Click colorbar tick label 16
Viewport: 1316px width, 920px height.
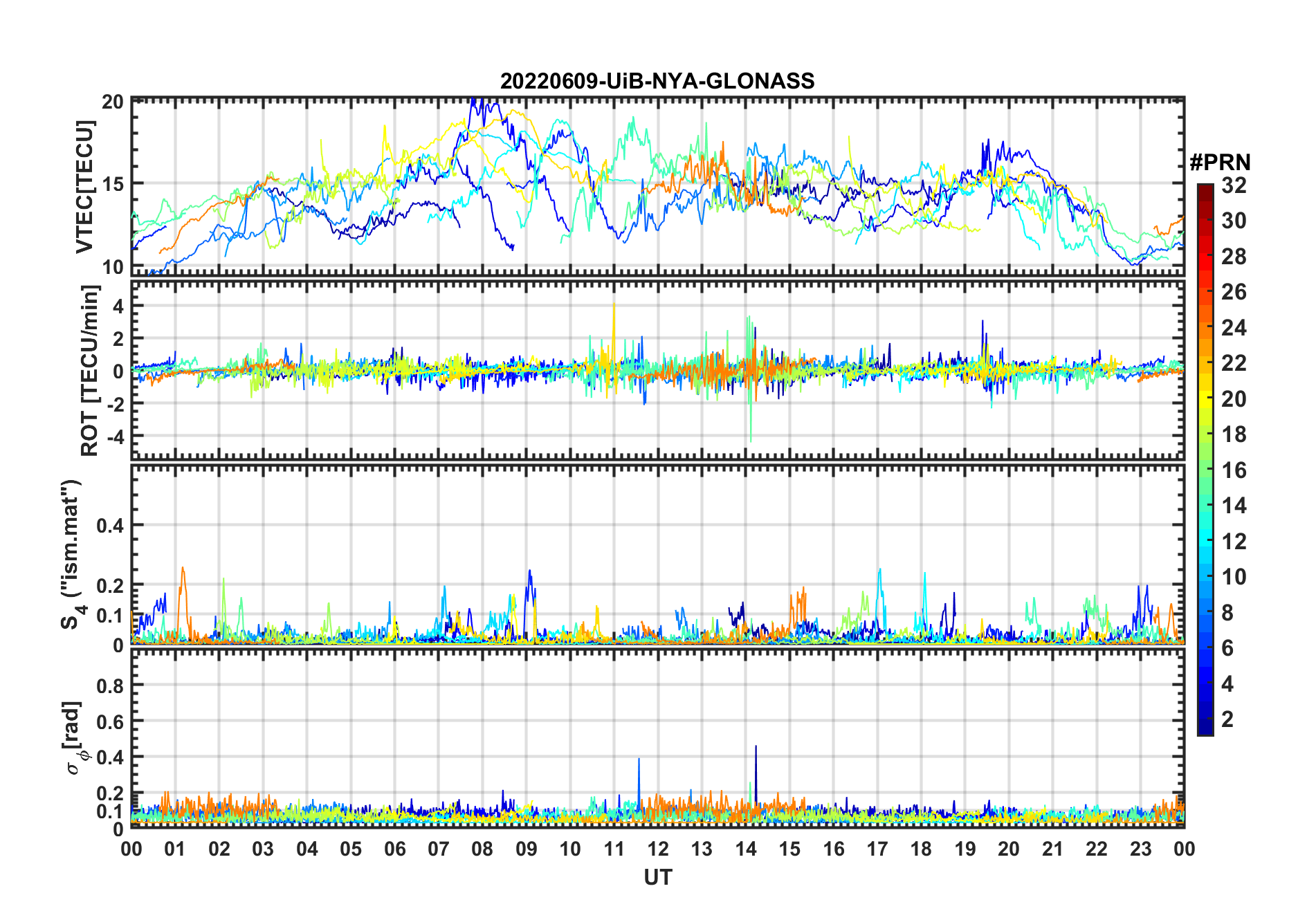pos(1234,470)
